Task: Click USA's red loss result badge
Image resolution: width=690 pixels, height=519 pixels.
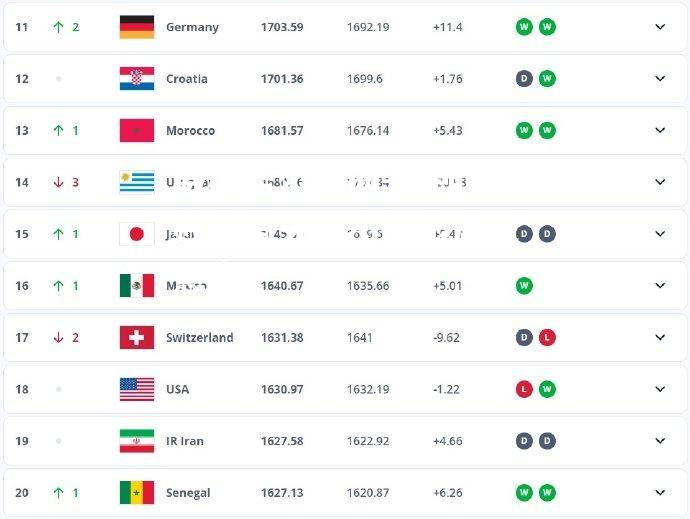Action: coord(524,389)
